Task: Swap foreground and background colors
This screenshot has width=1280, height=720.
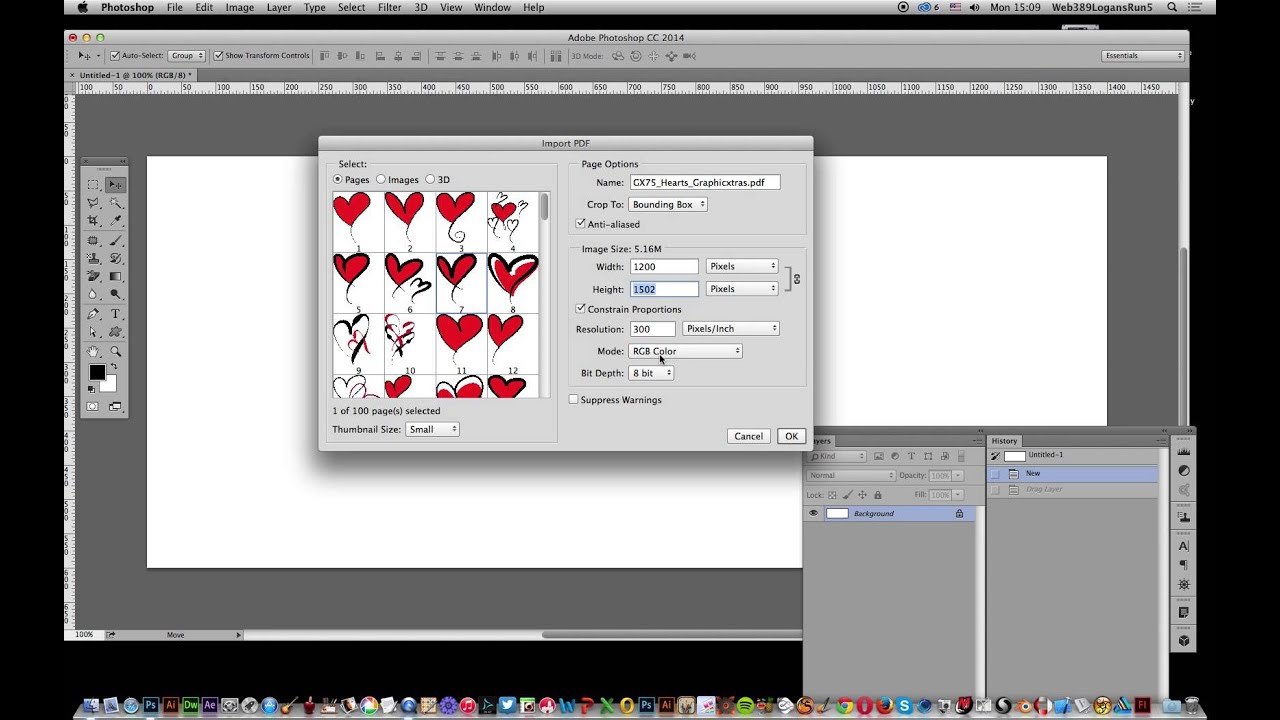Action: (x=114, y=366)
